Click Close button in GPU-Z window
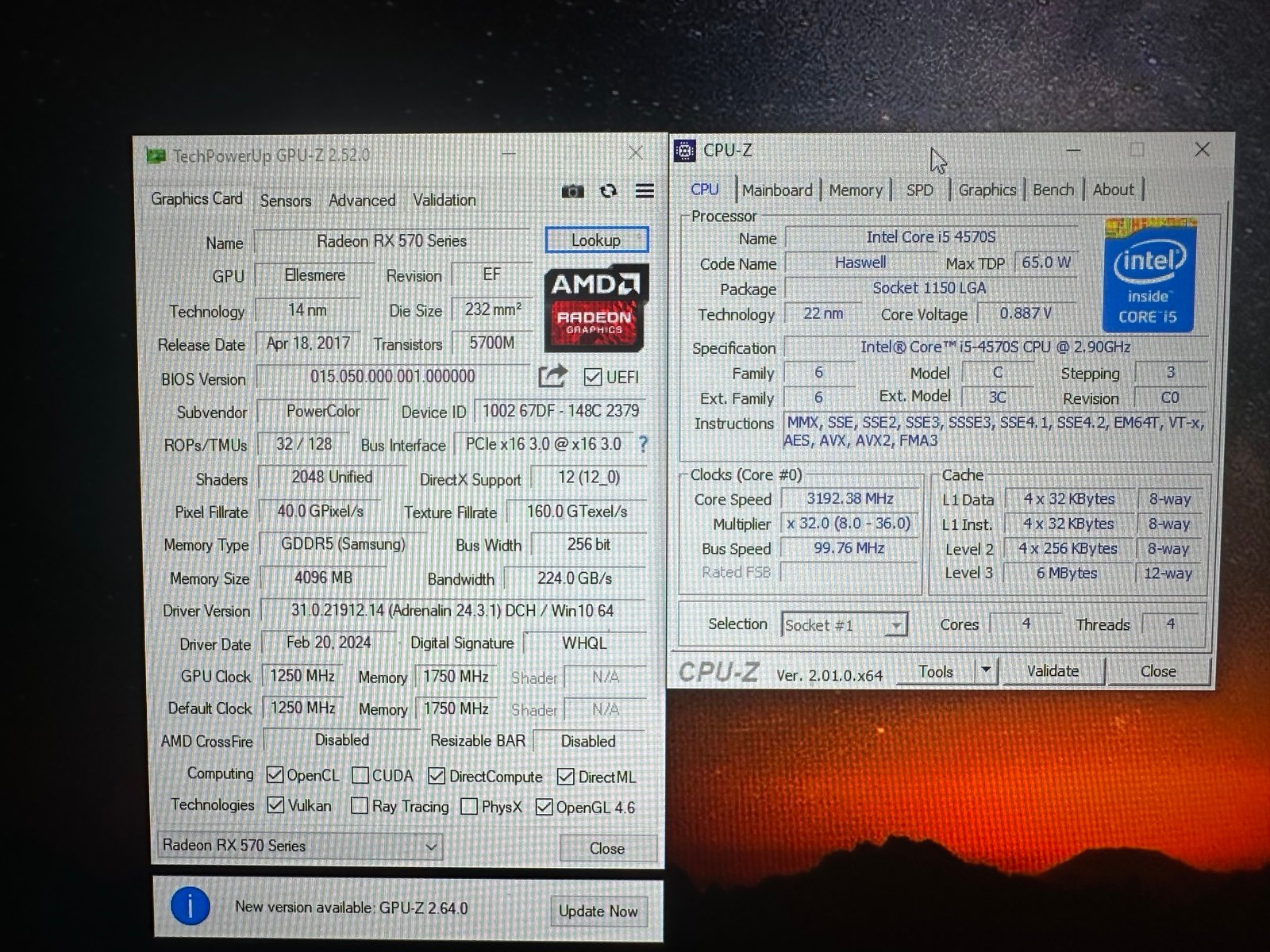The height and width of the screenshot is (952, 1270). click(x=607, y=848)
